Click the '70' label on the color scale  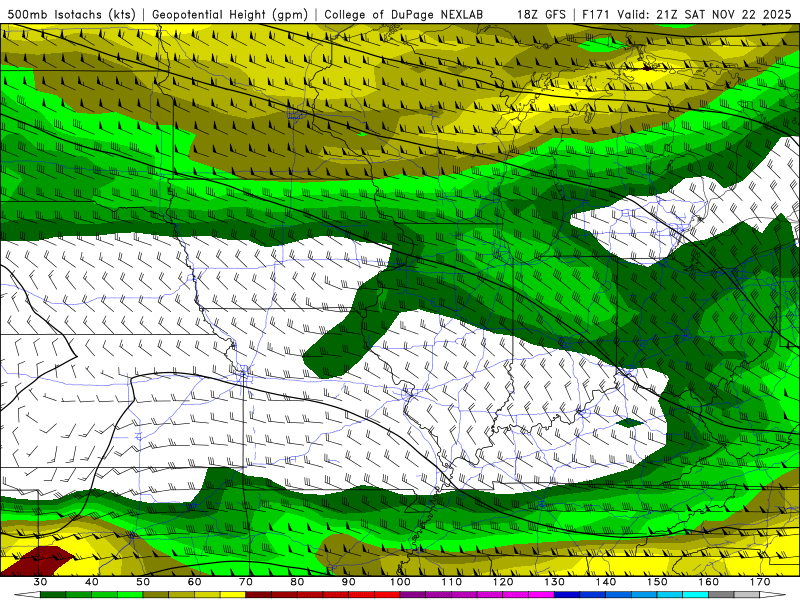246,582
